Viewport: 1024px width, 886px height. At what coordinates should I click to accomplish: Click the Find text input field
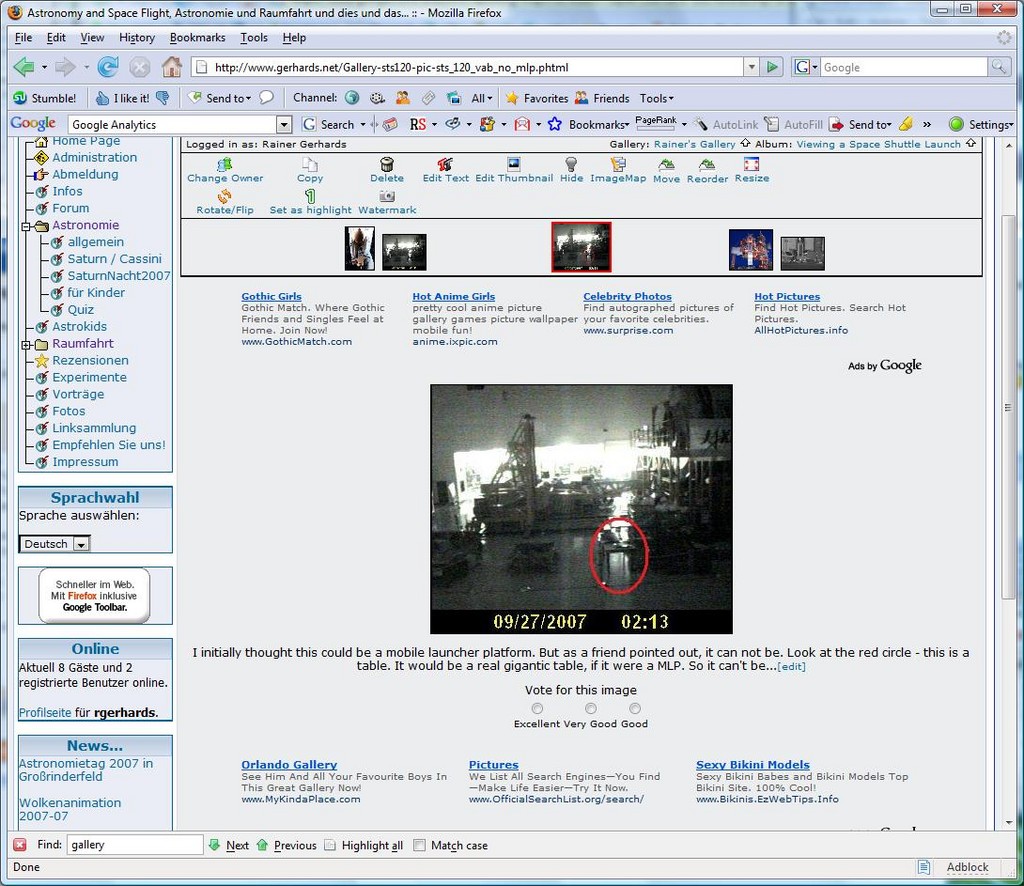click(134, 845)
